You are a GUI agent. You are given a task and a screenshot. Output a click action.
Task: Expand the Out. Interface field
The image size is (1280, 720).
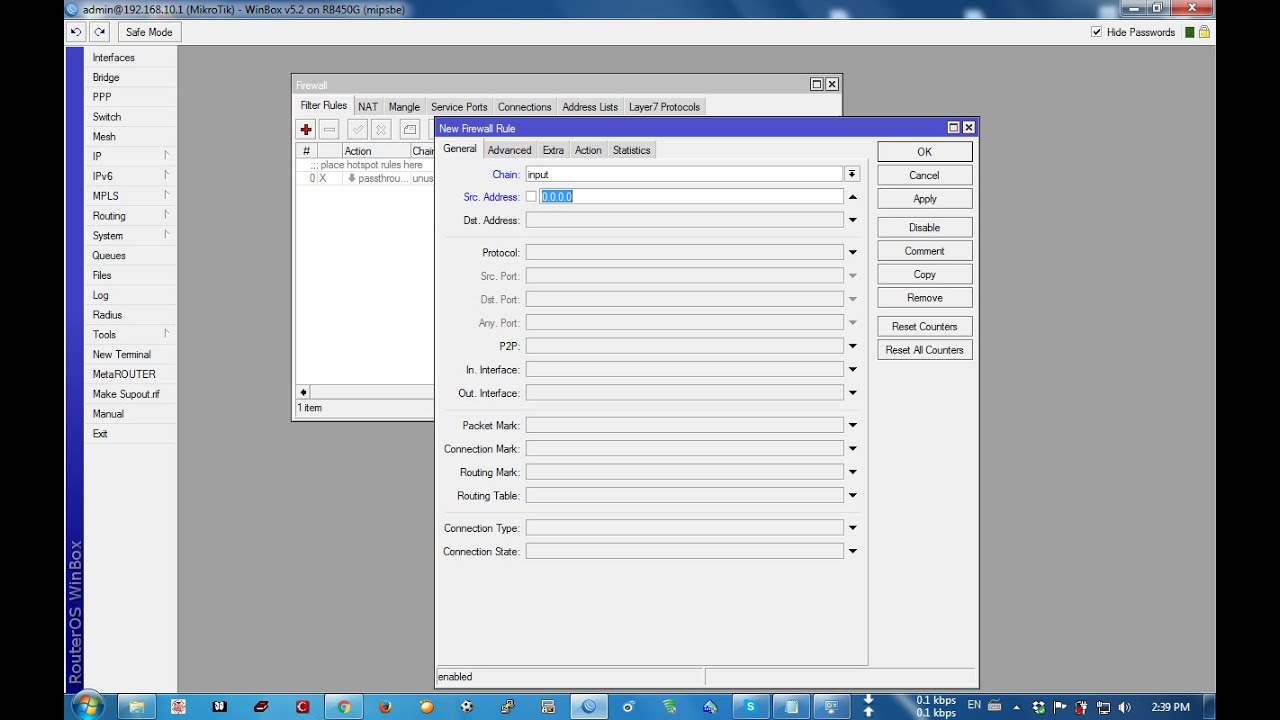(x=853, y=393)
